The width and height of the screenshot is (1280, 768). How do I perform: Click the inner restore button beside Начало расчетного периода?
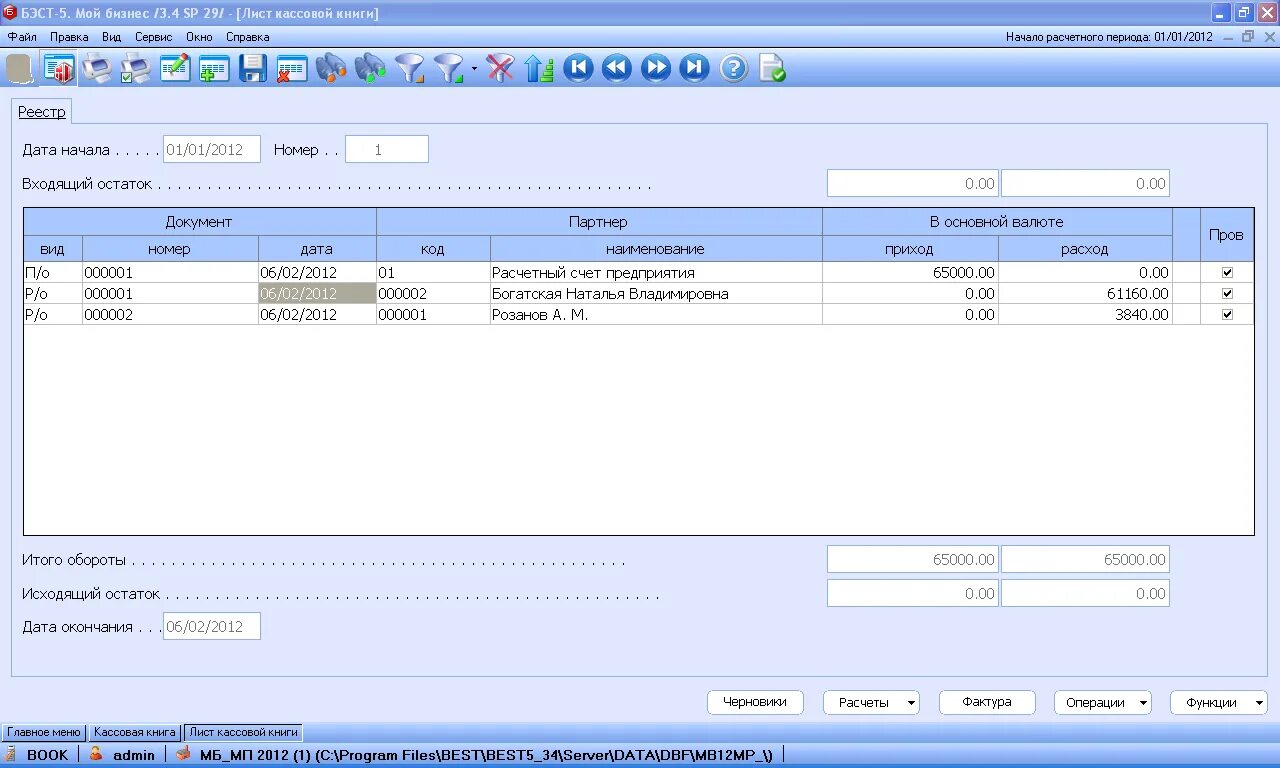point(1247,36)
